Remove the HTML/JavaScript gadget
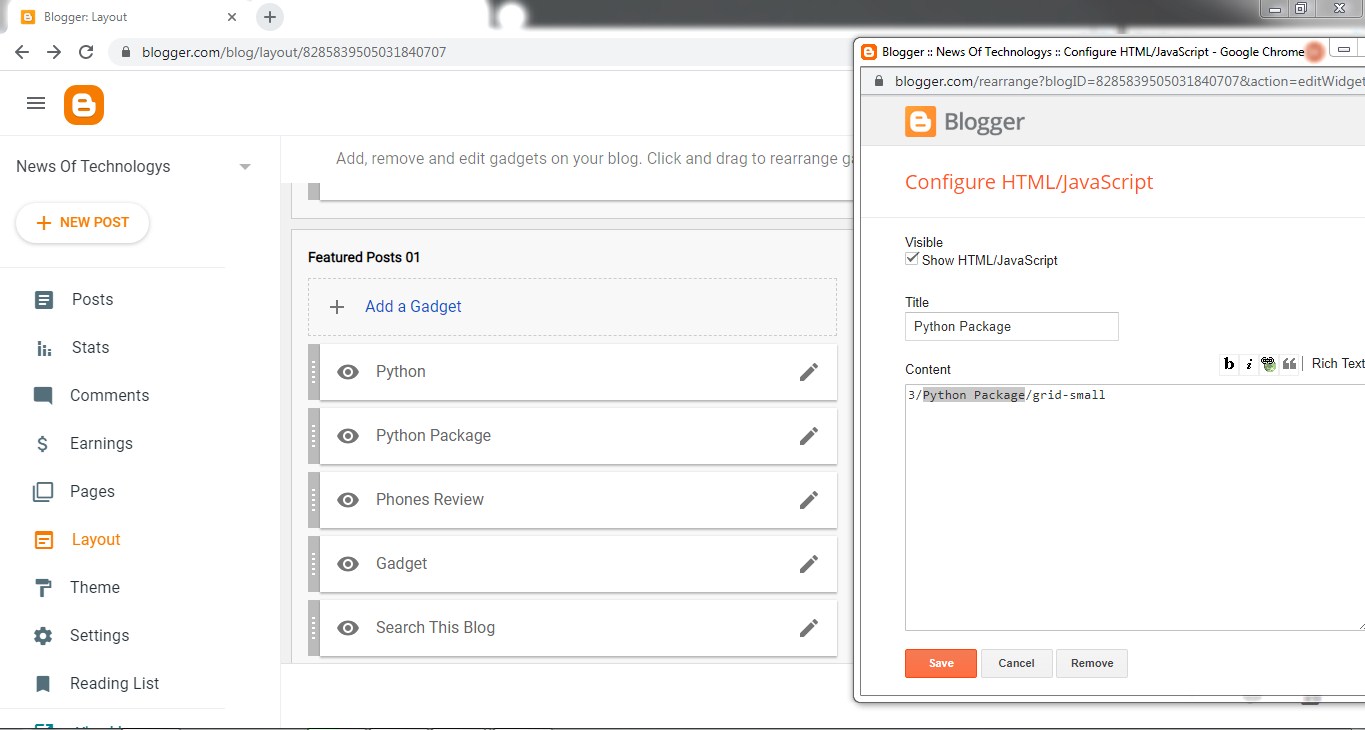This screenshot has width=1365, height=730. click(1092, 664)
